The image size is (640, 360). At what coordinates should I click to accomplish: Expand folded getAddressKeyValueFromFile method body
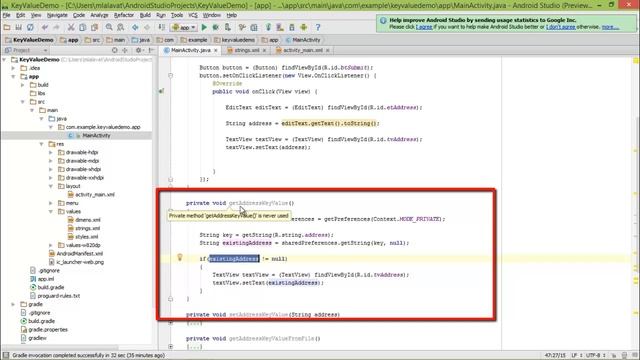171,347
